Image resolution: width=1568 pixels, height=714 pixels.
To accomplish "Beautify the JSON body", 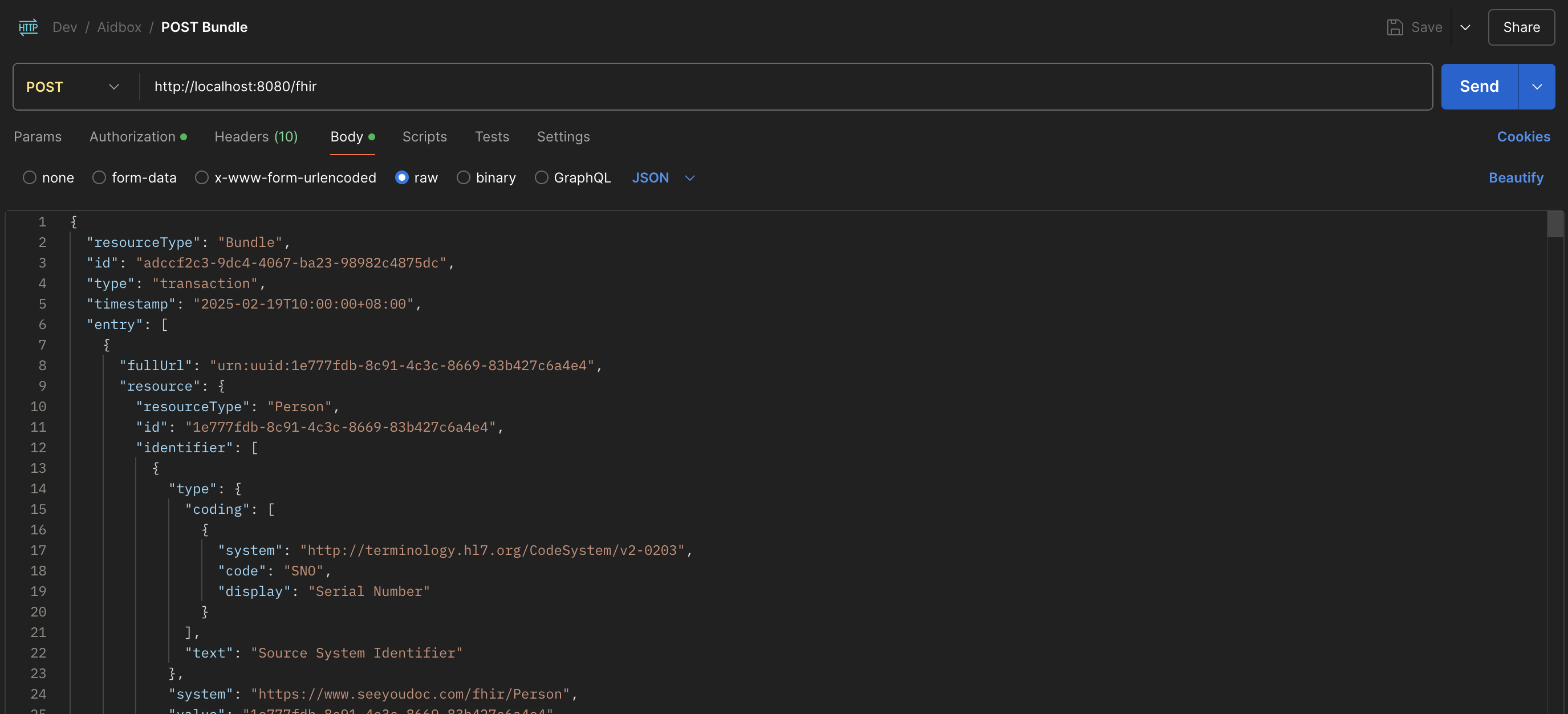I will point(1516,178).
